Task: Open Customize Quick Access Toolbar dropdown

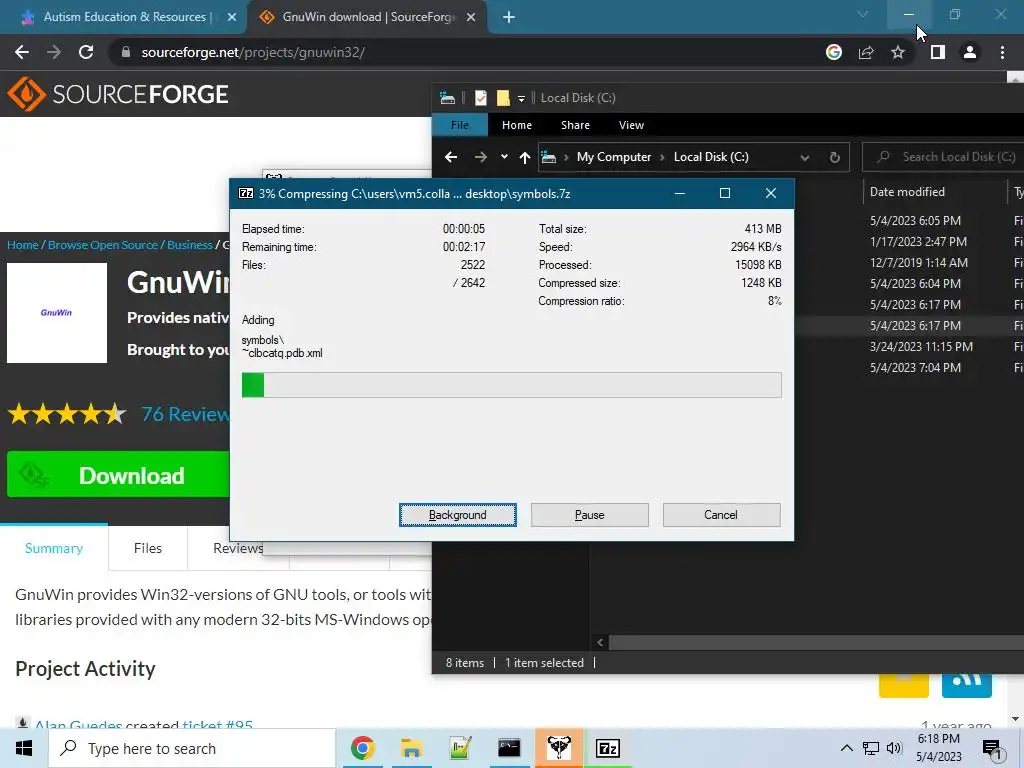Action: click(x=521, y=98)
